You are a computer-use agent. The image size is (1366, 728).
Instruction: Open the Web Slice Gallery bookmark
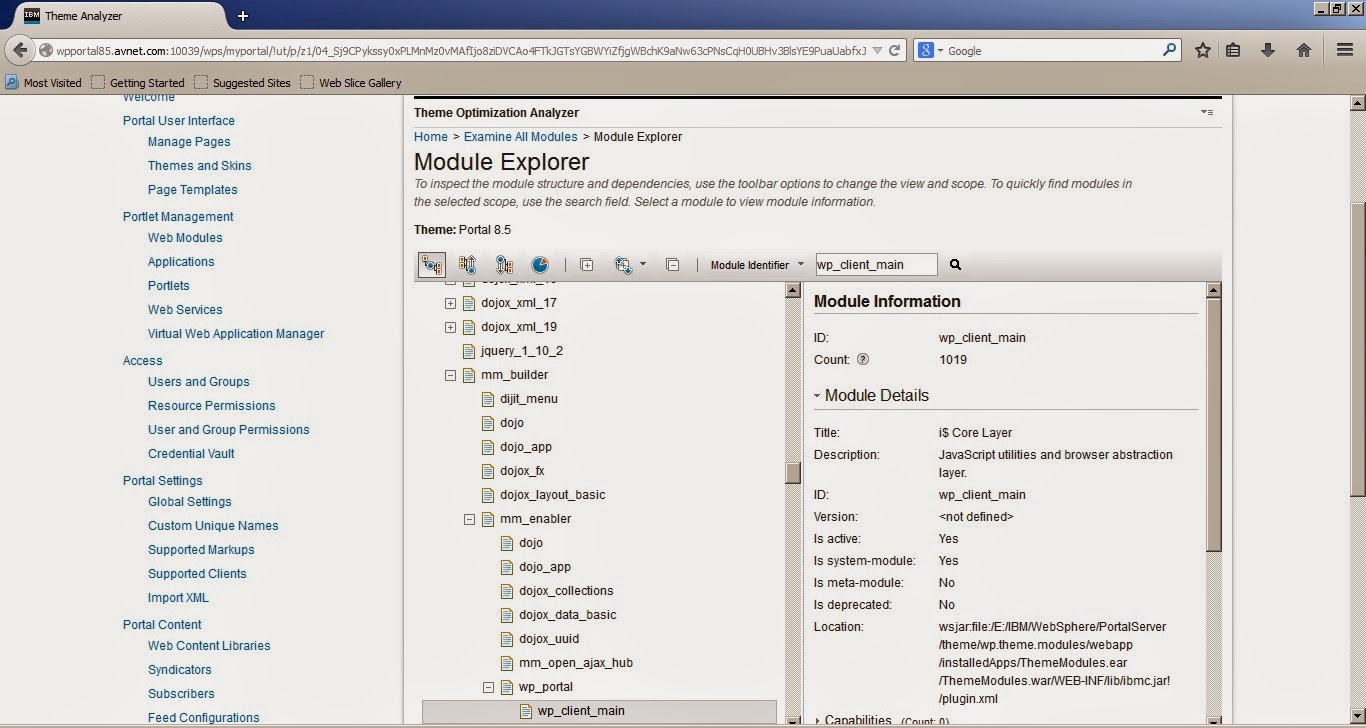point(351,83)
